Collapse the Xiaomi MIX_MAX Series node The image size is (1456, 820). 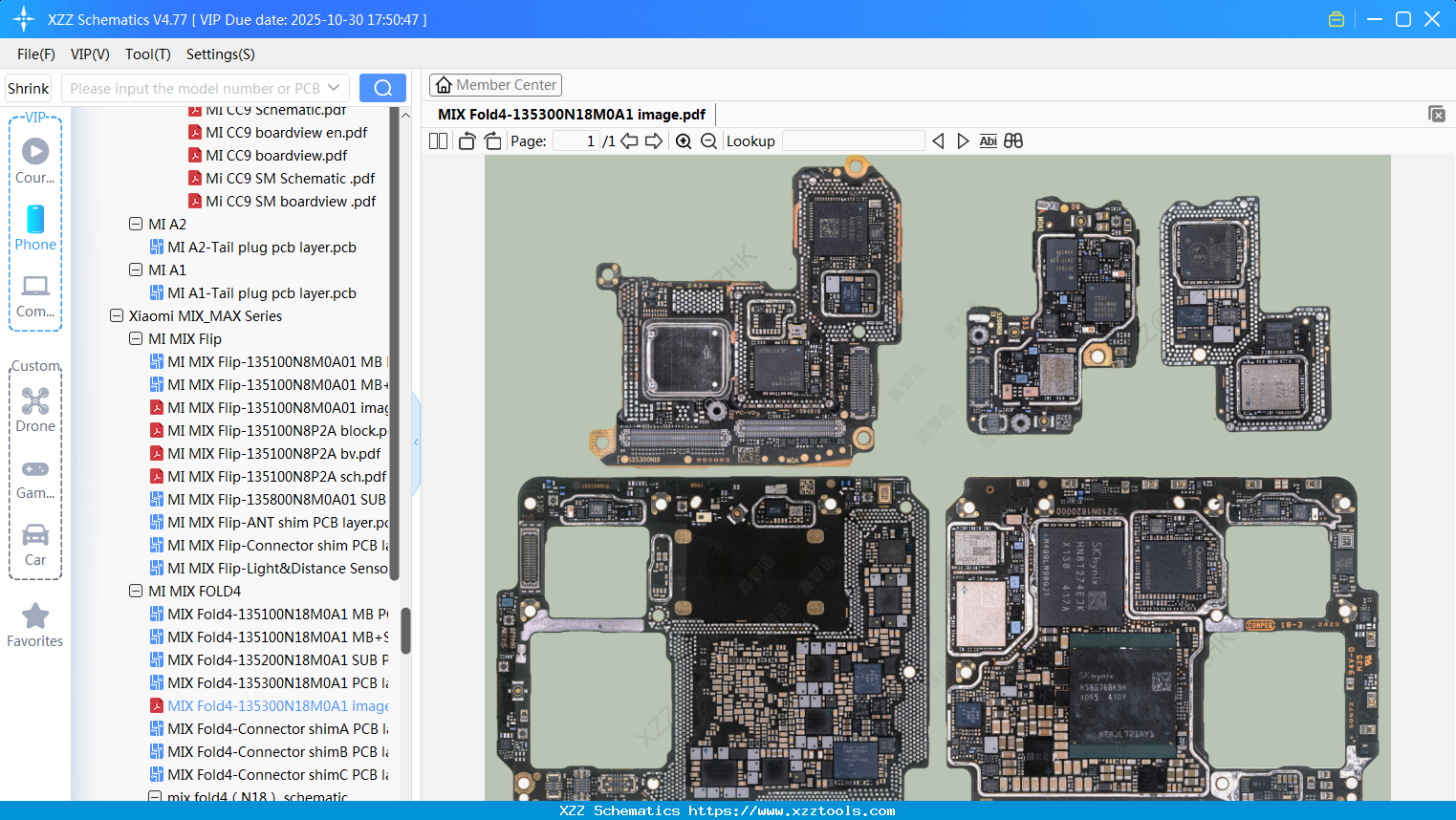tap(116, 315)
